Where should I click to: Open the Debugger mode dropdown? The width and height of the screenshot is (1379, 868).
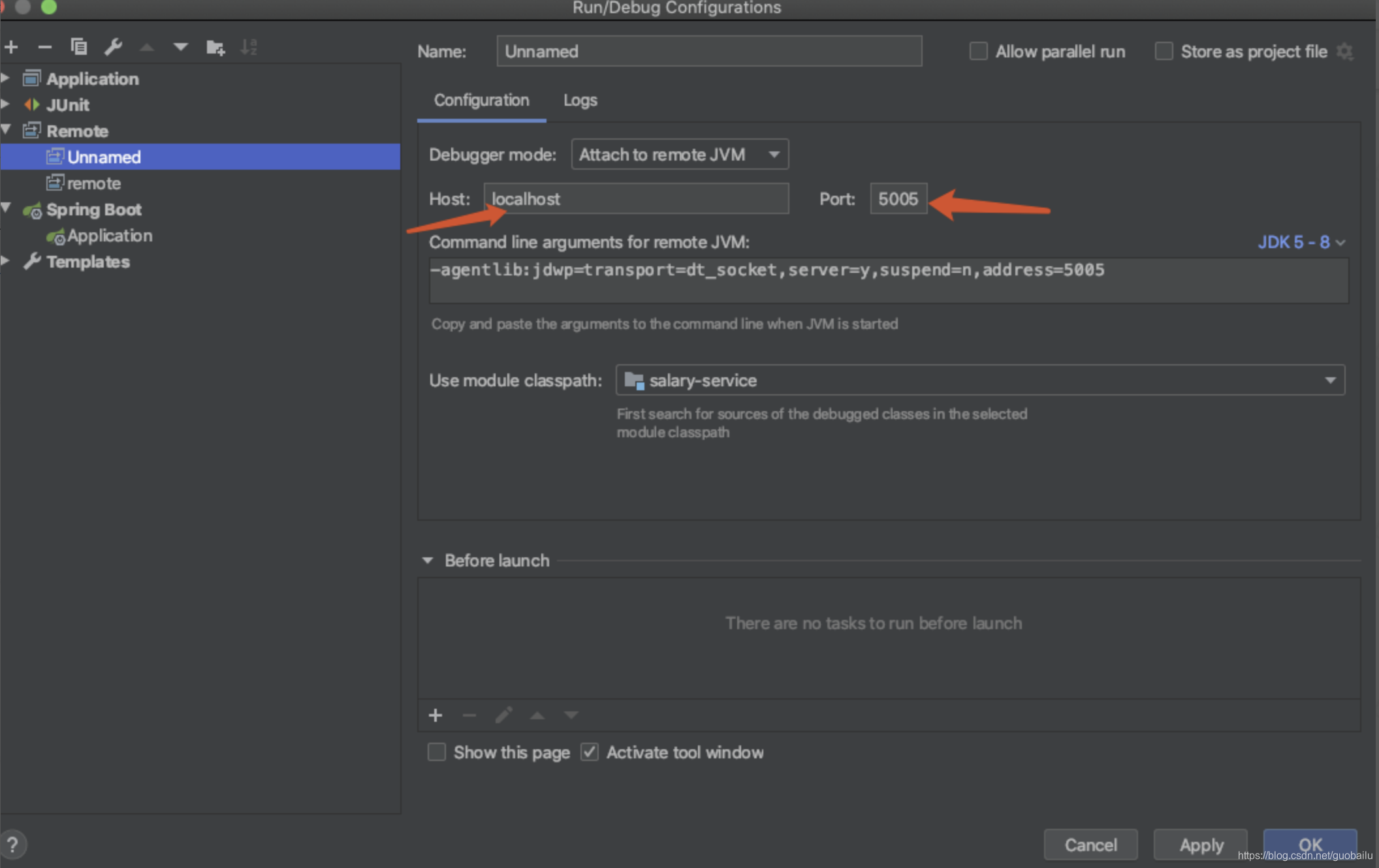(679, 155)
